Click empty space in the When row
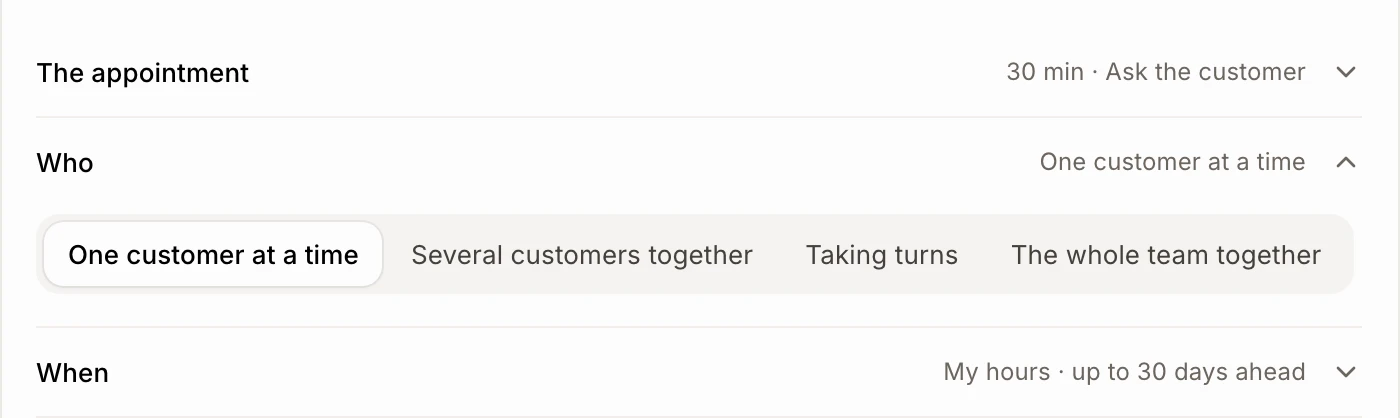 coord(520,373)
